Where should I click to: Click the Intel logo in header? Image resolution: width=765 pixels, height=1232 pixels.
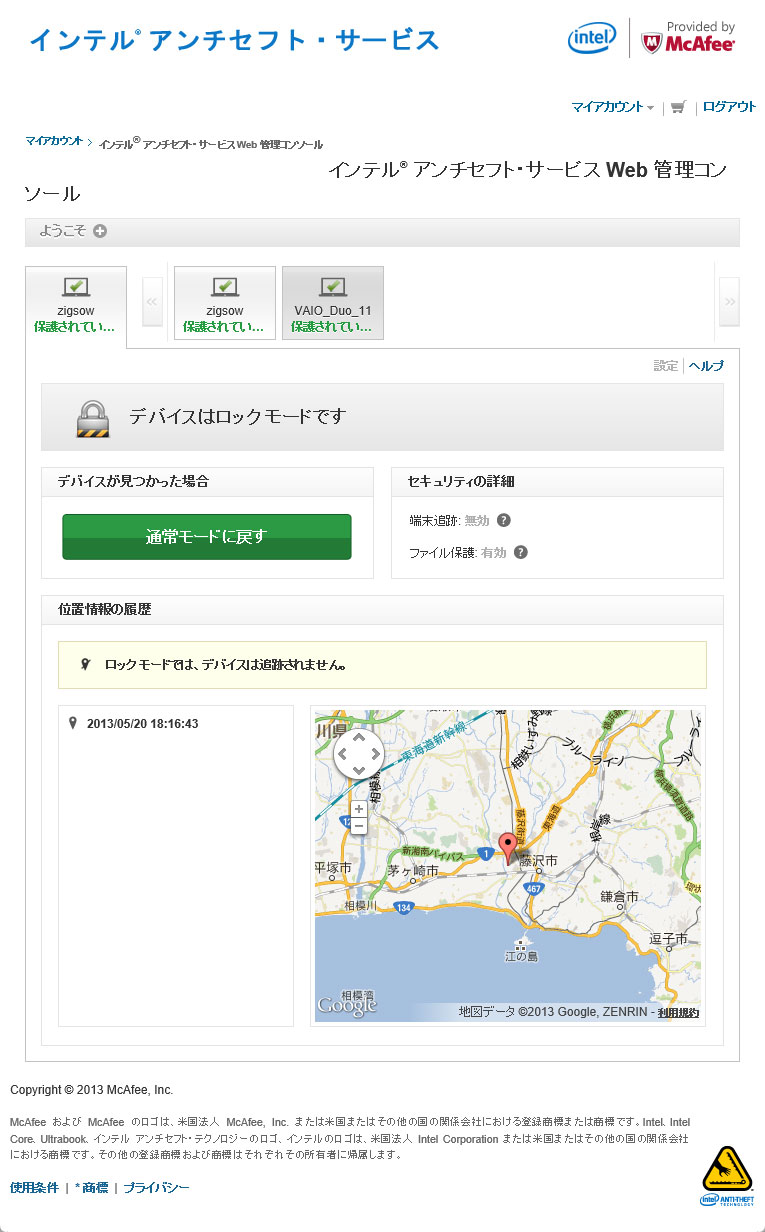point(592,38)
